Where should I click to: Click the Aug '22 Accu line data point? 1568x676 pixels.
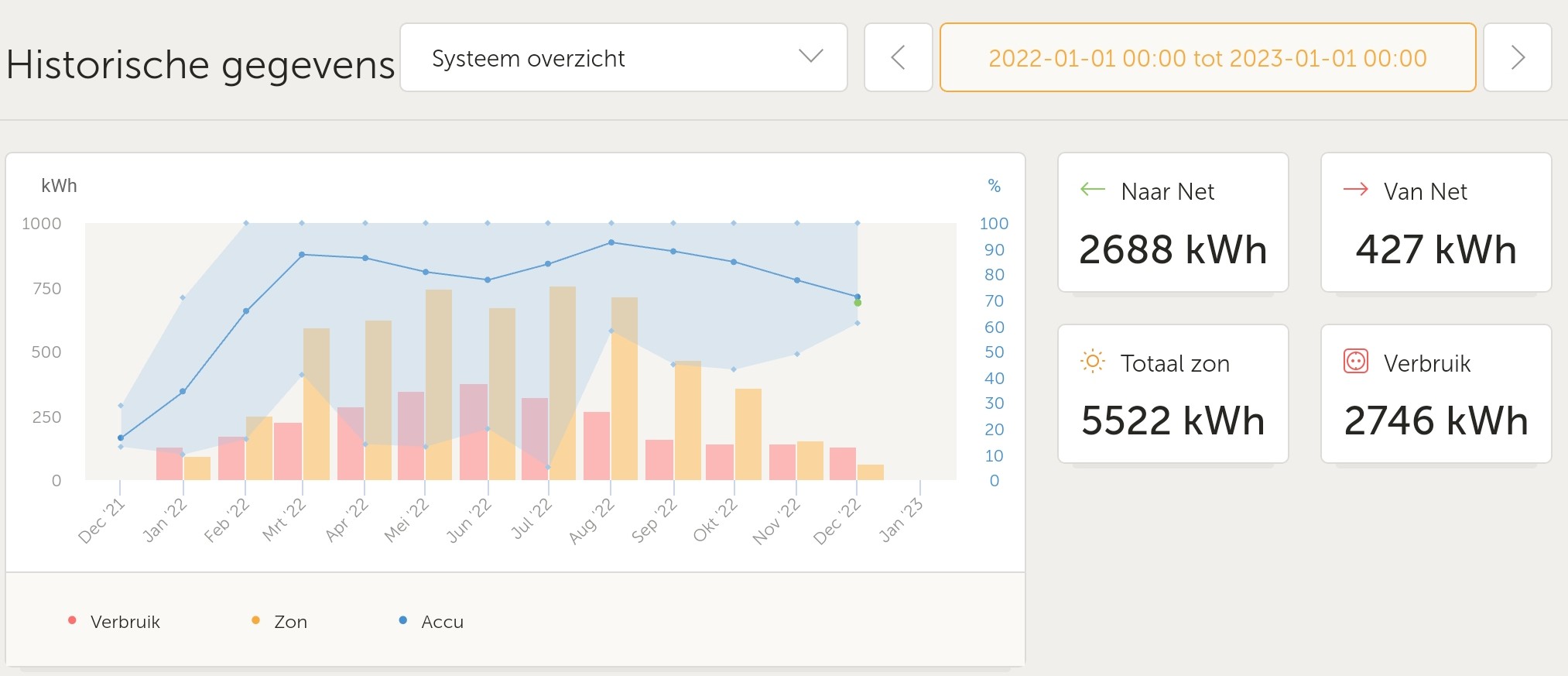click(611, 242)
